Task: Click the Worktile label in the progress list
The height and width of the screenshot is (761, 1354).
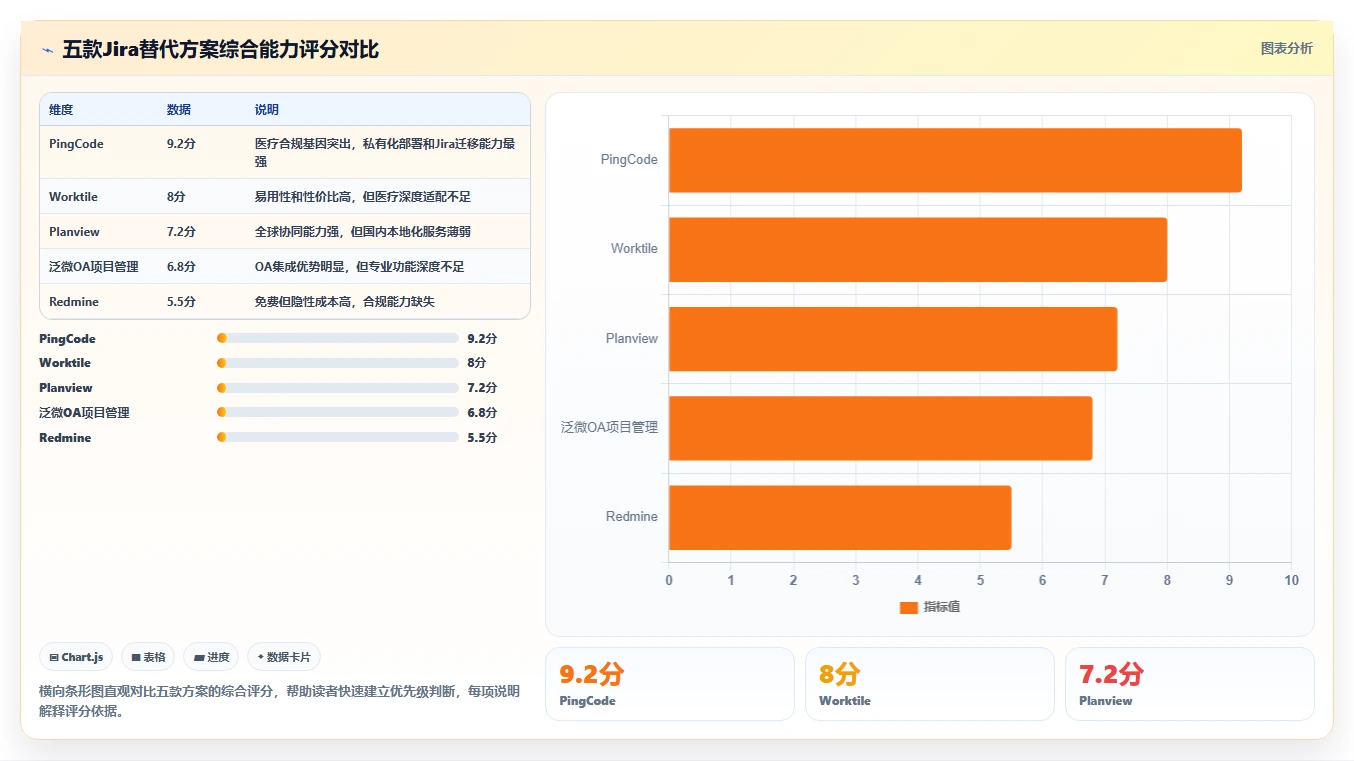Action: point(65,363)
